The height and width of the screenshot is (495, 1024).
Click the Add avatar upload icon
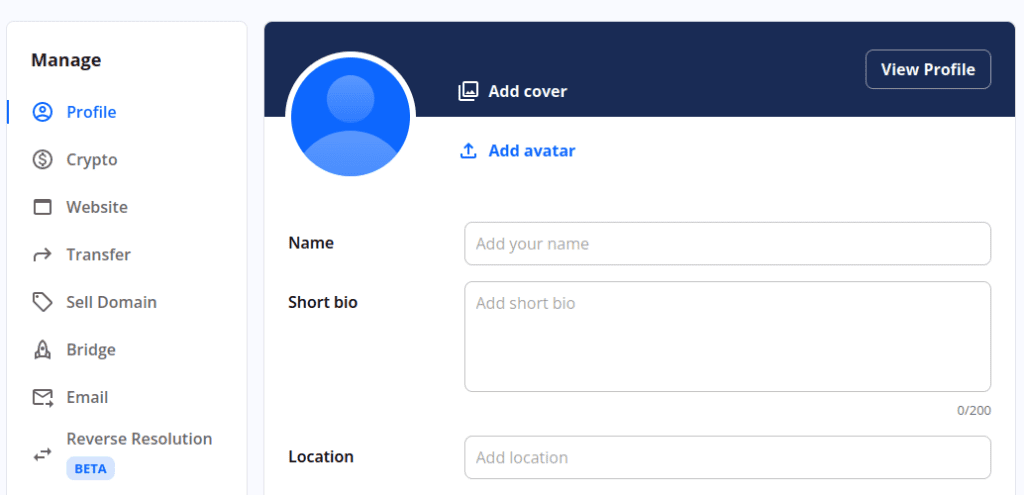coord(468,151)
